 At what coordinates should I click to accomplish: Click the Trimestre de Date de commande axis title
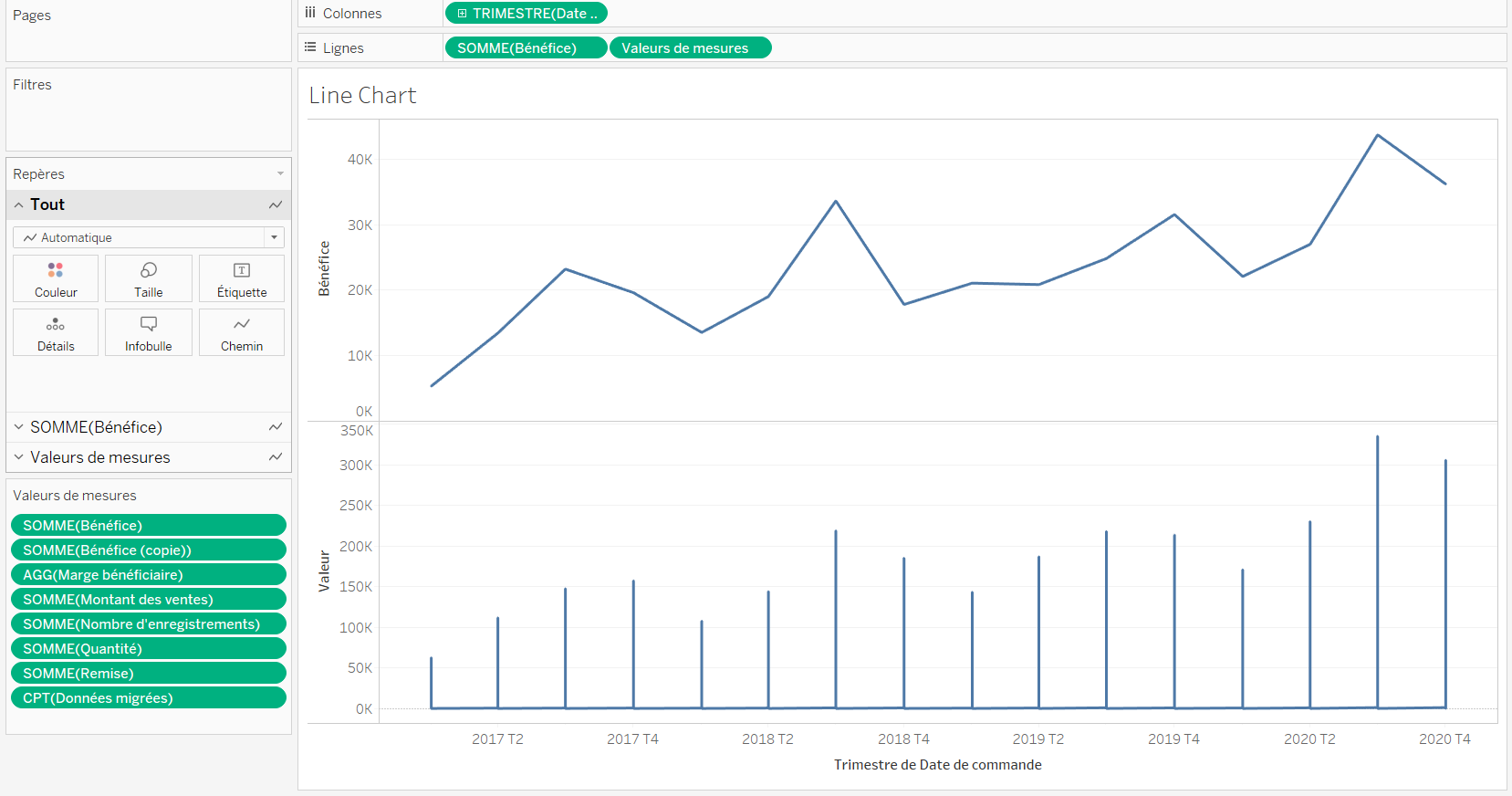(x=937, y=765)
